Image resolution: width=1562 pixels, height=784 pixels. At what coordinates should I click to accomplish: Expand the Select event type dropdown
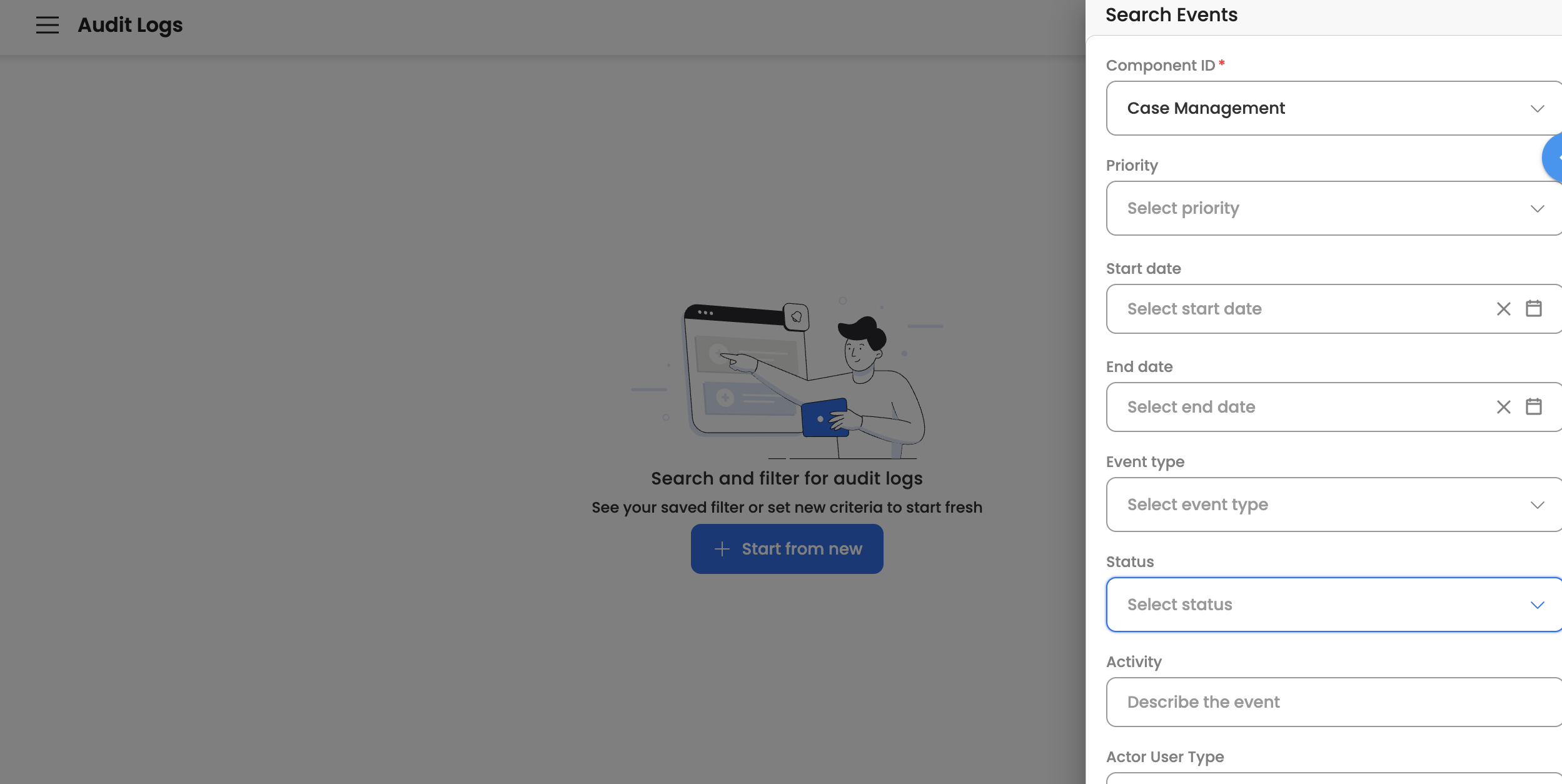pos(1313,505)
